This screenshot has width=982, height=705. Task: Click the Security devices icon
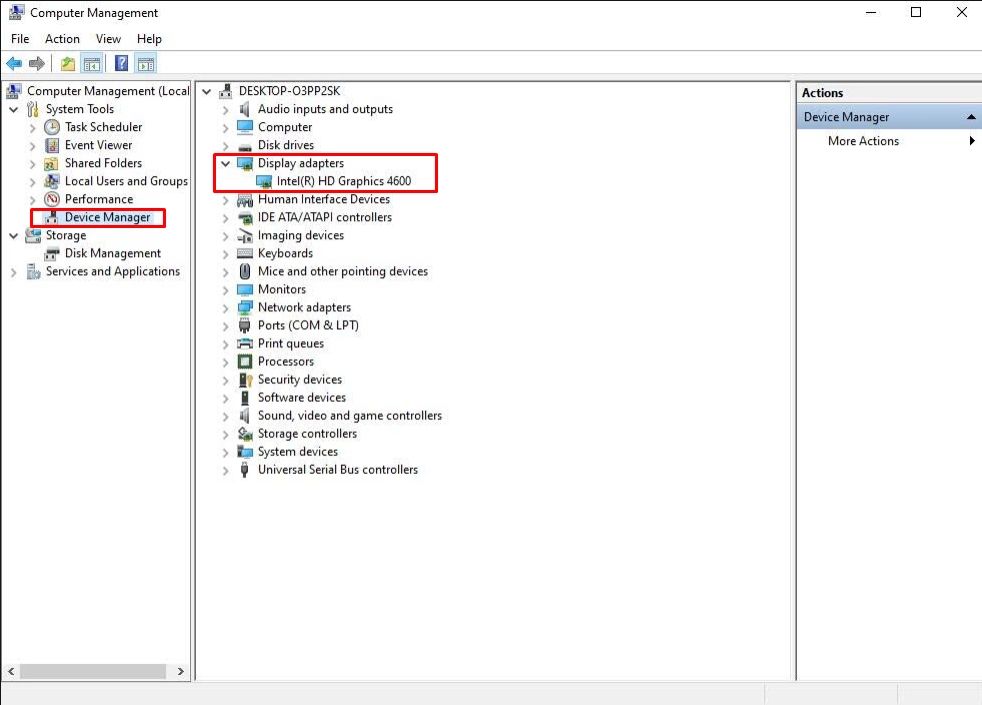pos(245,379)
